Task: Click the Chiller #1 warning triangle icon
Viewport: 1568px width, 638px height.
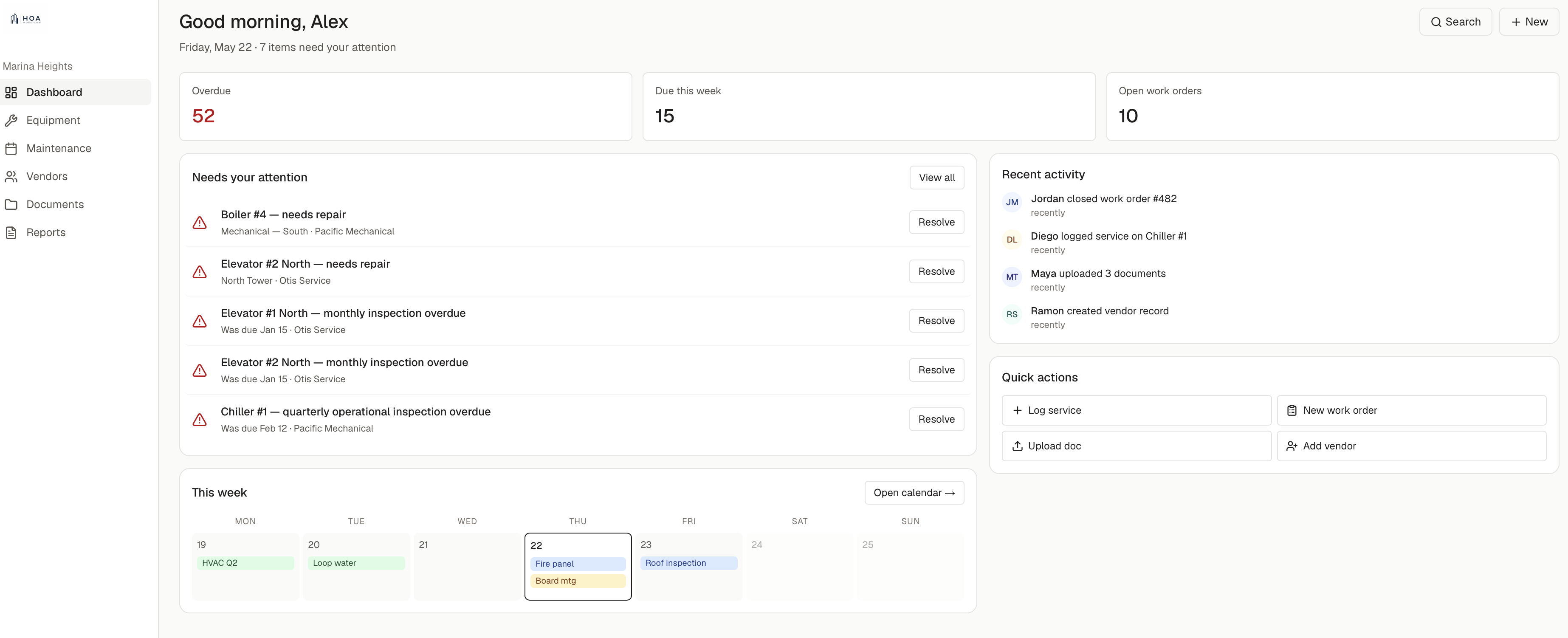Action: click(200, 419)
